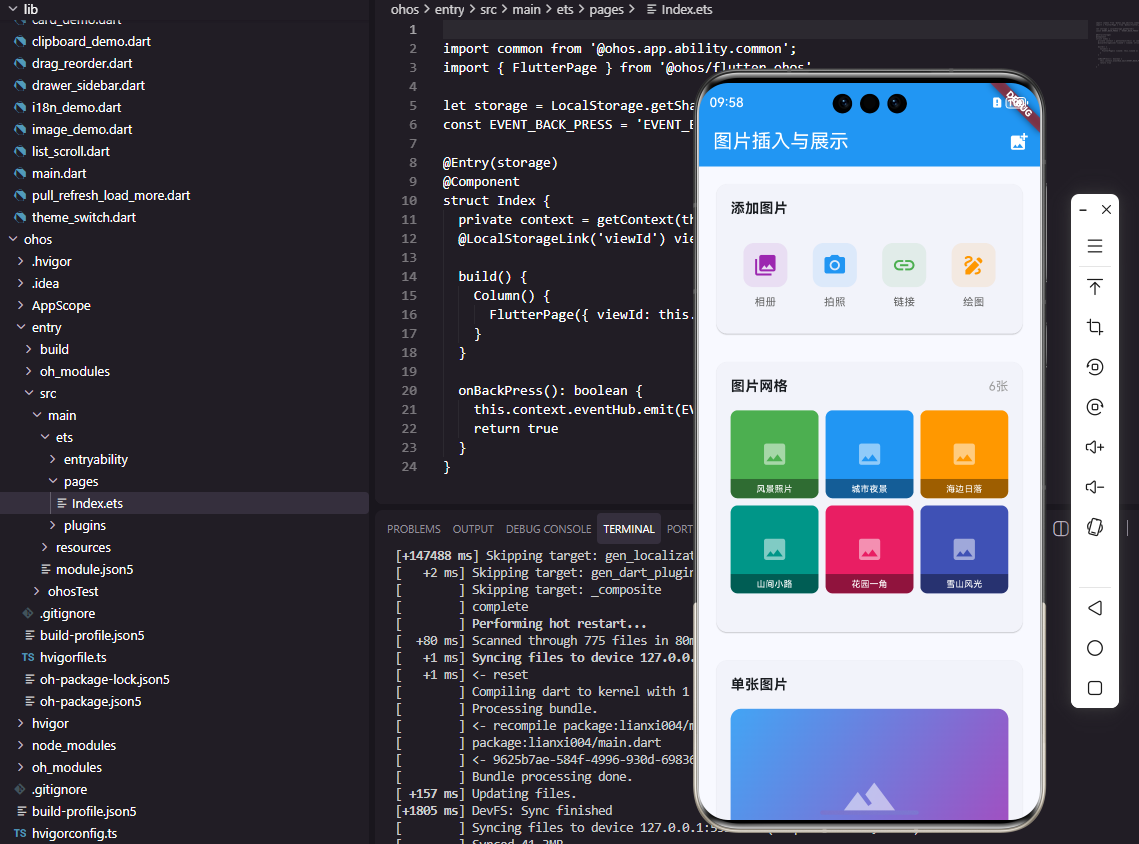Screen dimensions: 1139x844
Task: Click the emulator home circle button
Action: pos(1095,648)
